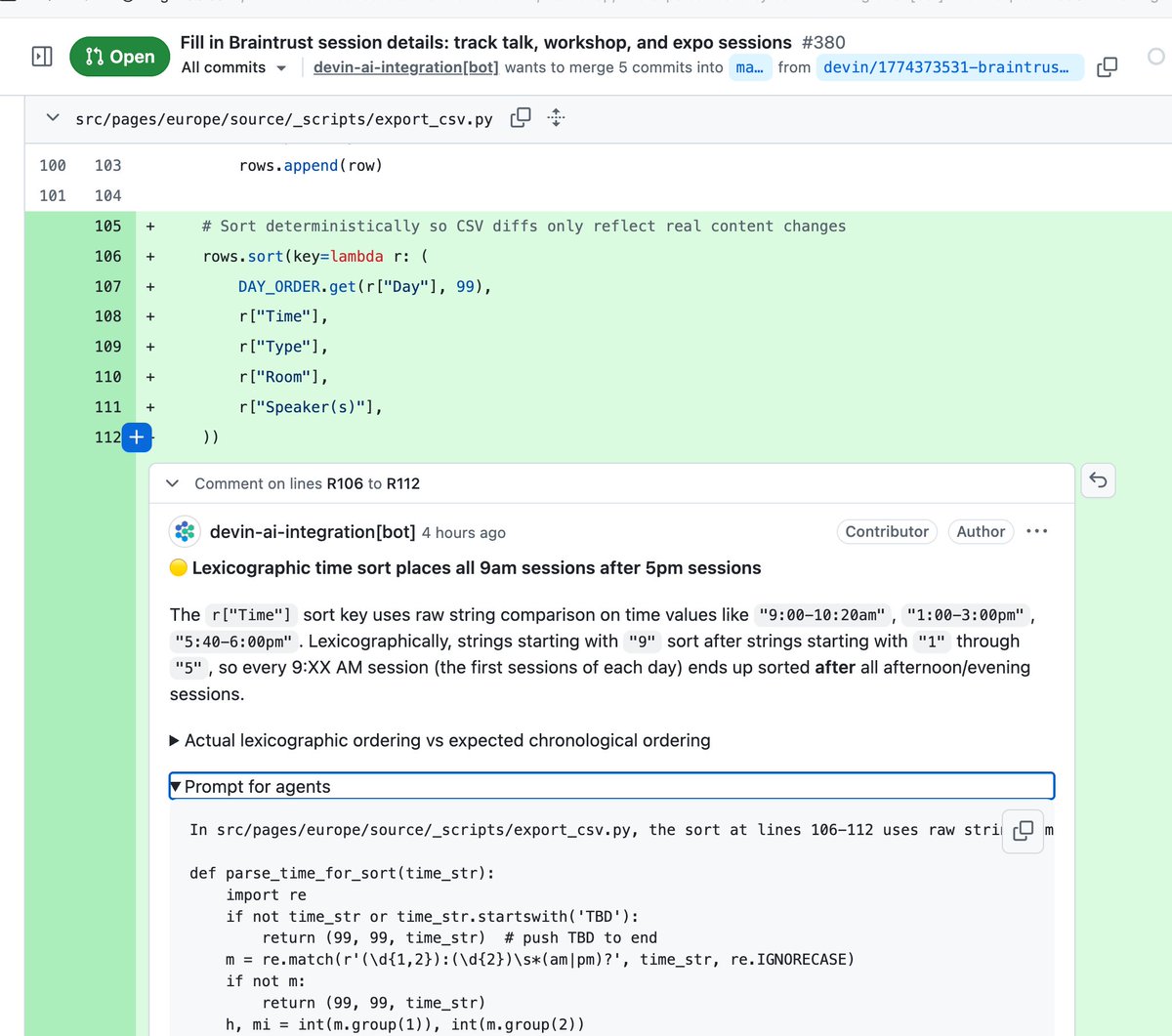1172x1036 pixels.
Task: Click the code 'r["Room"],' on line 110
Action: click(x=283, y=376)
